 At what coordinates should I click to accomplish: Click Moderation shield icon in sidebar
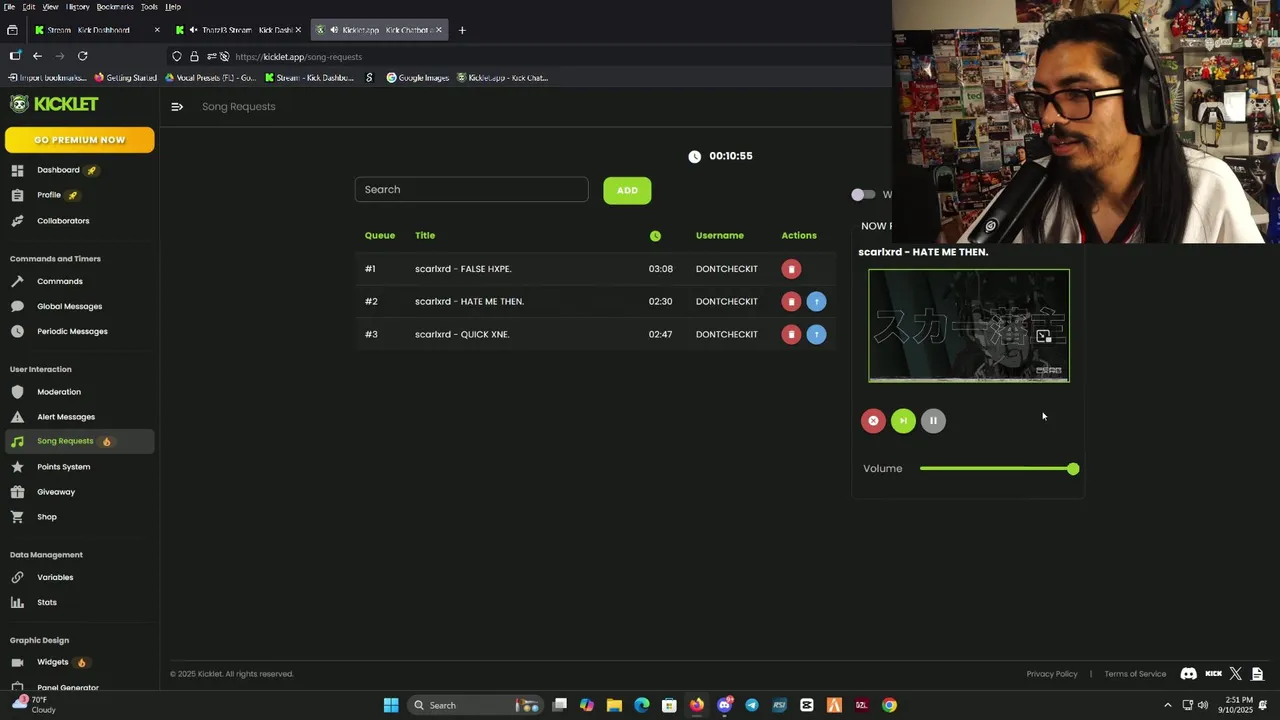pyautogui.click(x=17, y=392)
